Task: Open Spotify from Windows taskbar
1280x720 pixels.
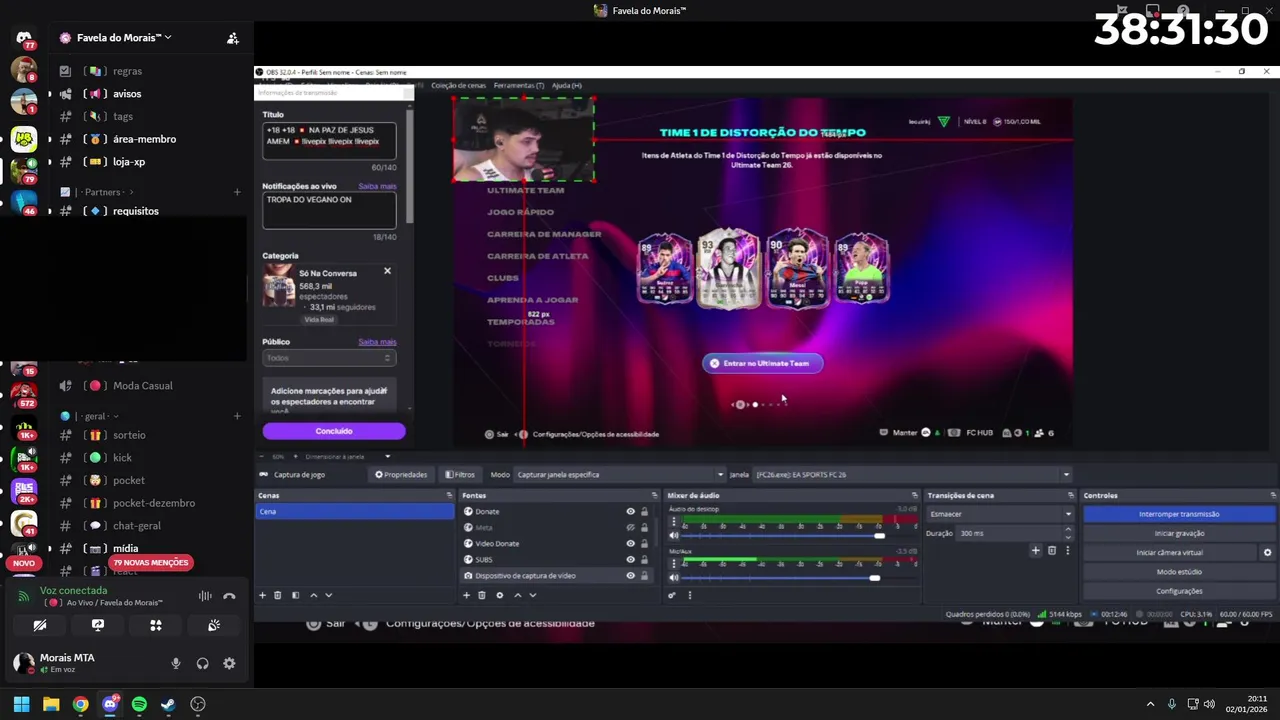Action: coord(139,704)
